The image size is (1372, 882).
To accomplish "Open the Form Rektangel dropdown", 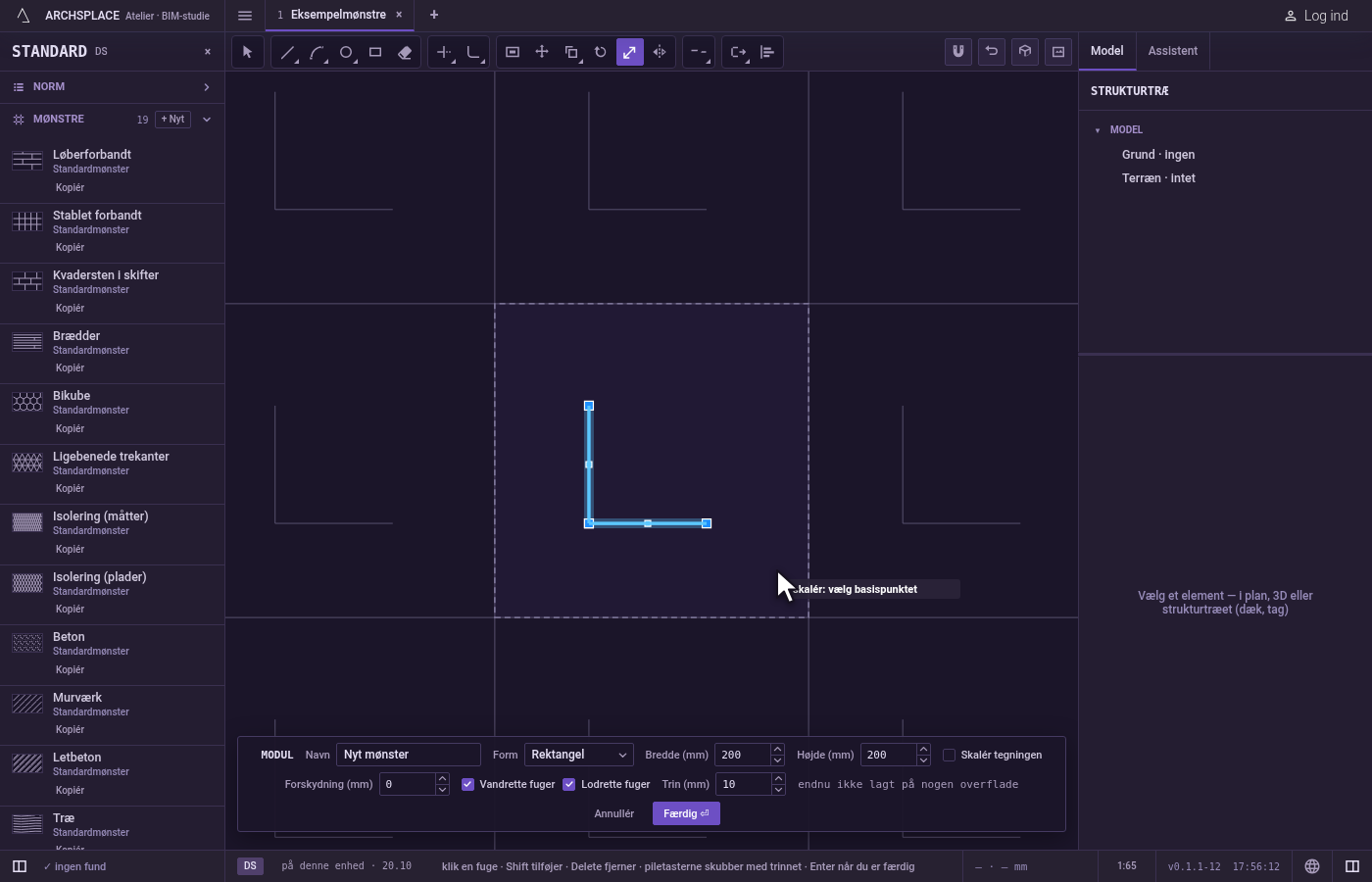I will point(579,755).
